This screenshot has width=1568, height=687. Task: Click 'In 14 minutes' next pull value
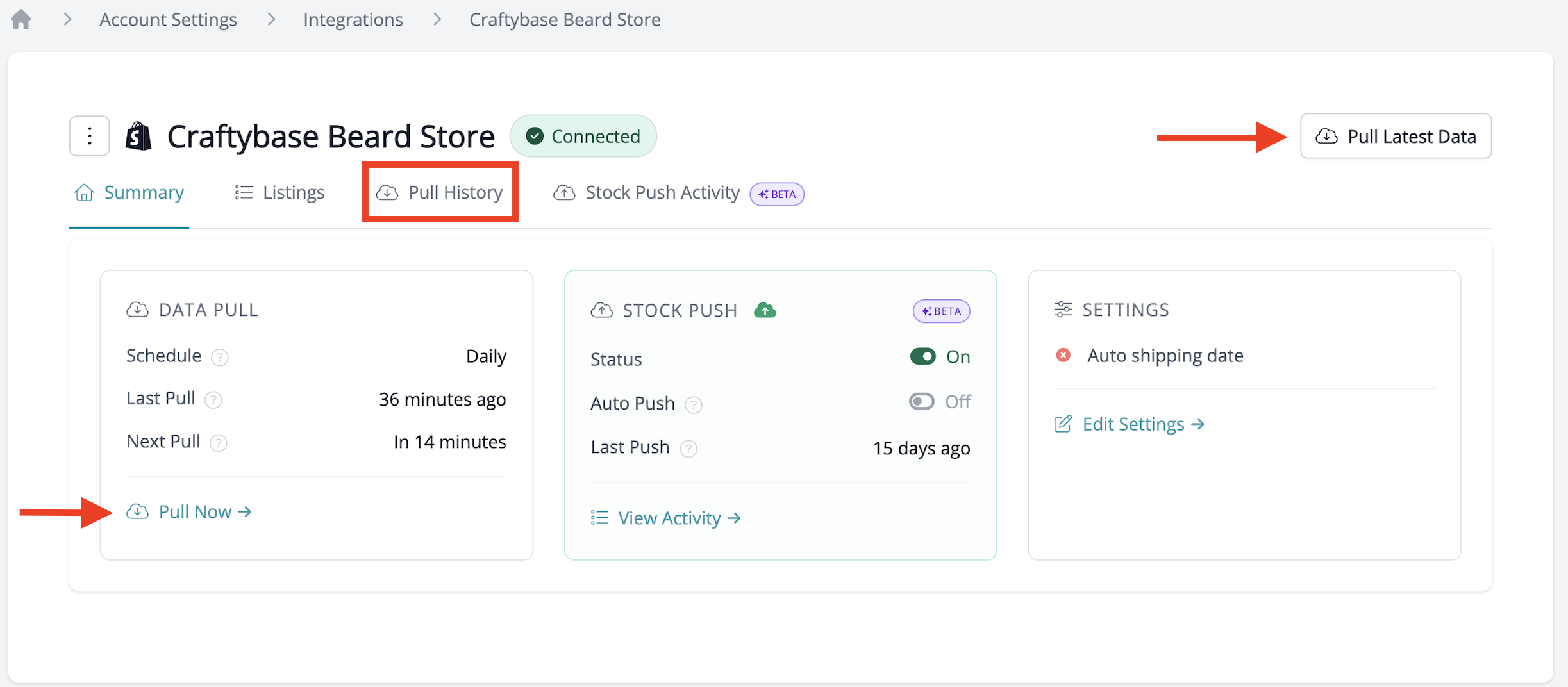click(x=450, y=442)
